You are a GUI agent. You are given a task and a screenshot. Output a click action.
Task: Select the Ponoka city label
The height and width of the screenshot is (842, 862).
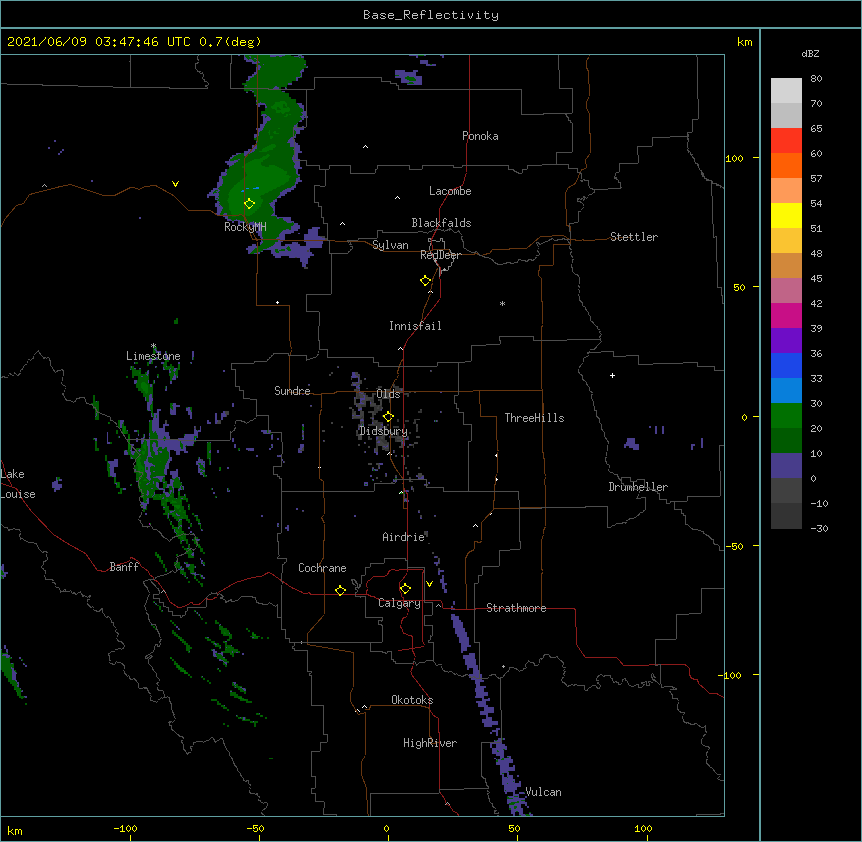click(480, 136)
